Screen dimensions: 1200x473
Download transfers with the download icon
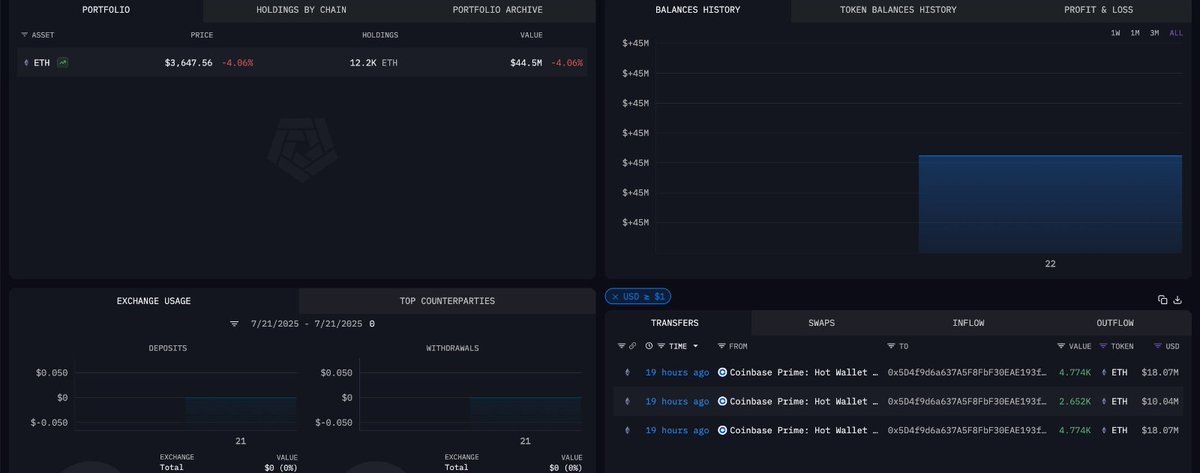[x=1180, y=299]
